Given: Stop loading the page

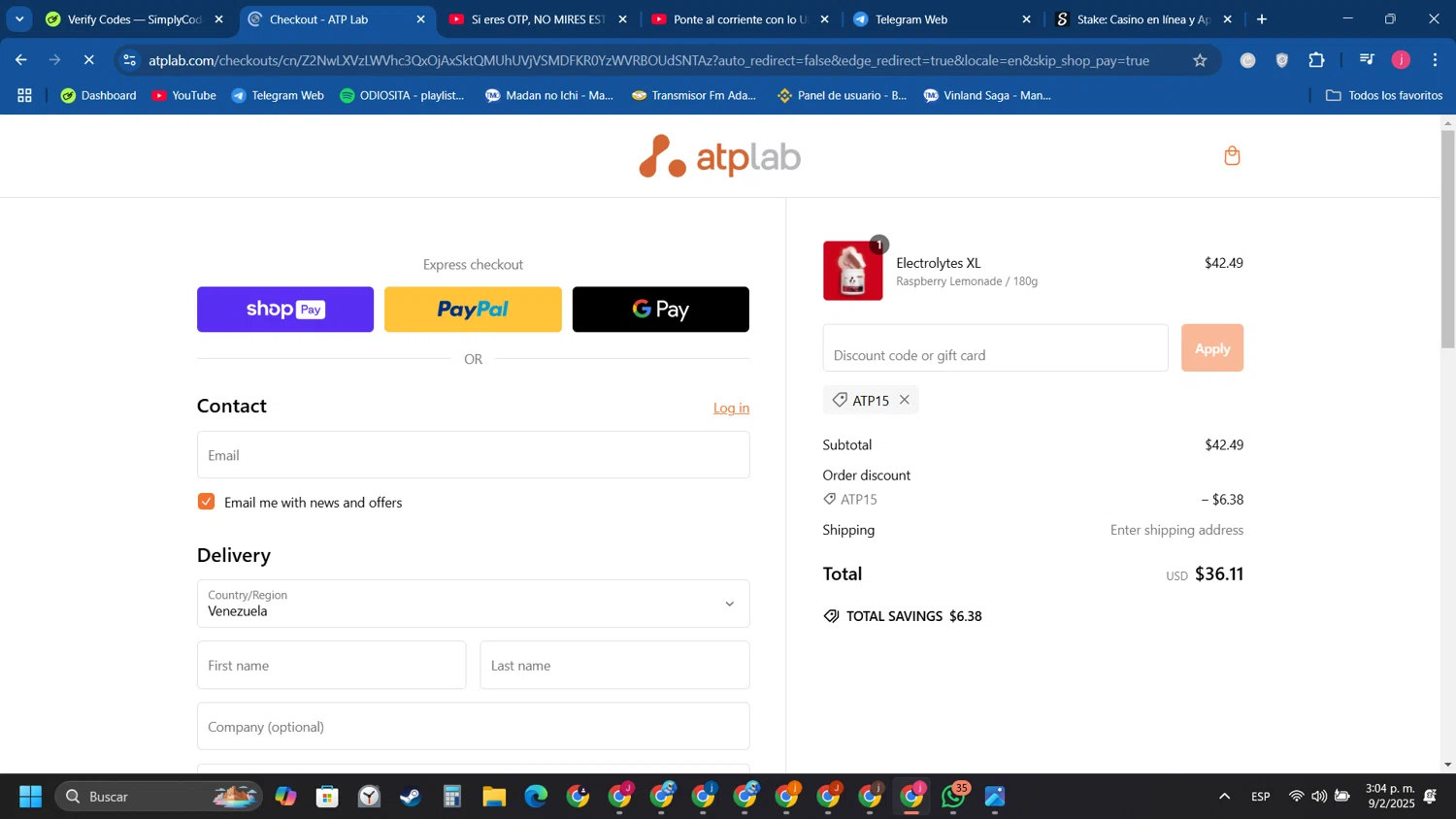Looking at the screenshot, I should pos(88,60).
